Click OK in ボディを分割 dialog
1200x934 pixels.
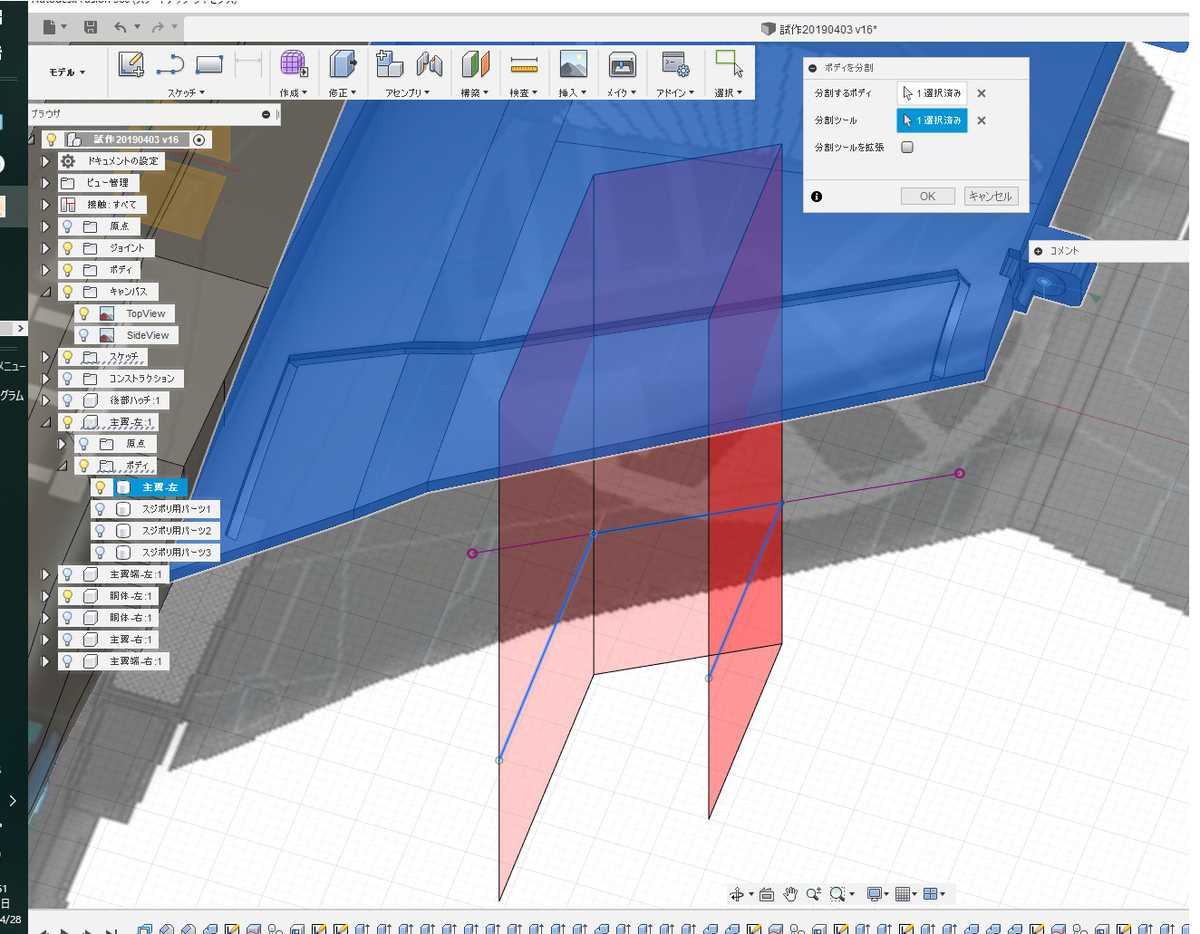point(927,196)
